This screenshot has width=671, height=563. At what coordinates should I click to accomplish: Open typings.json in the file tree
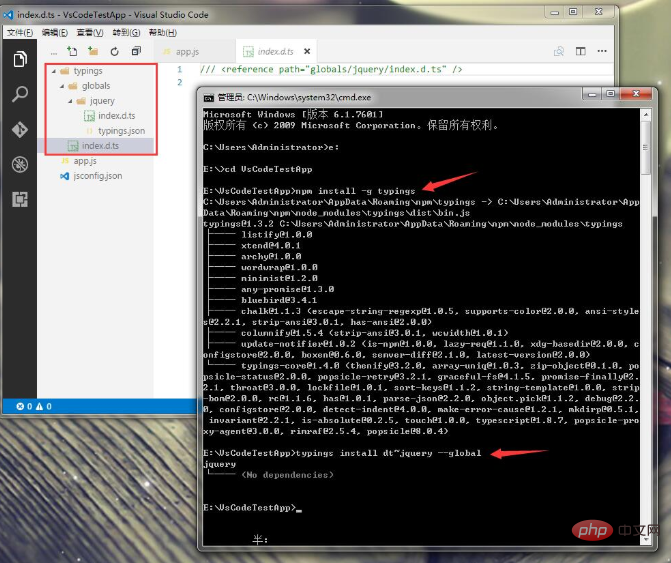(x=120, y=131)
